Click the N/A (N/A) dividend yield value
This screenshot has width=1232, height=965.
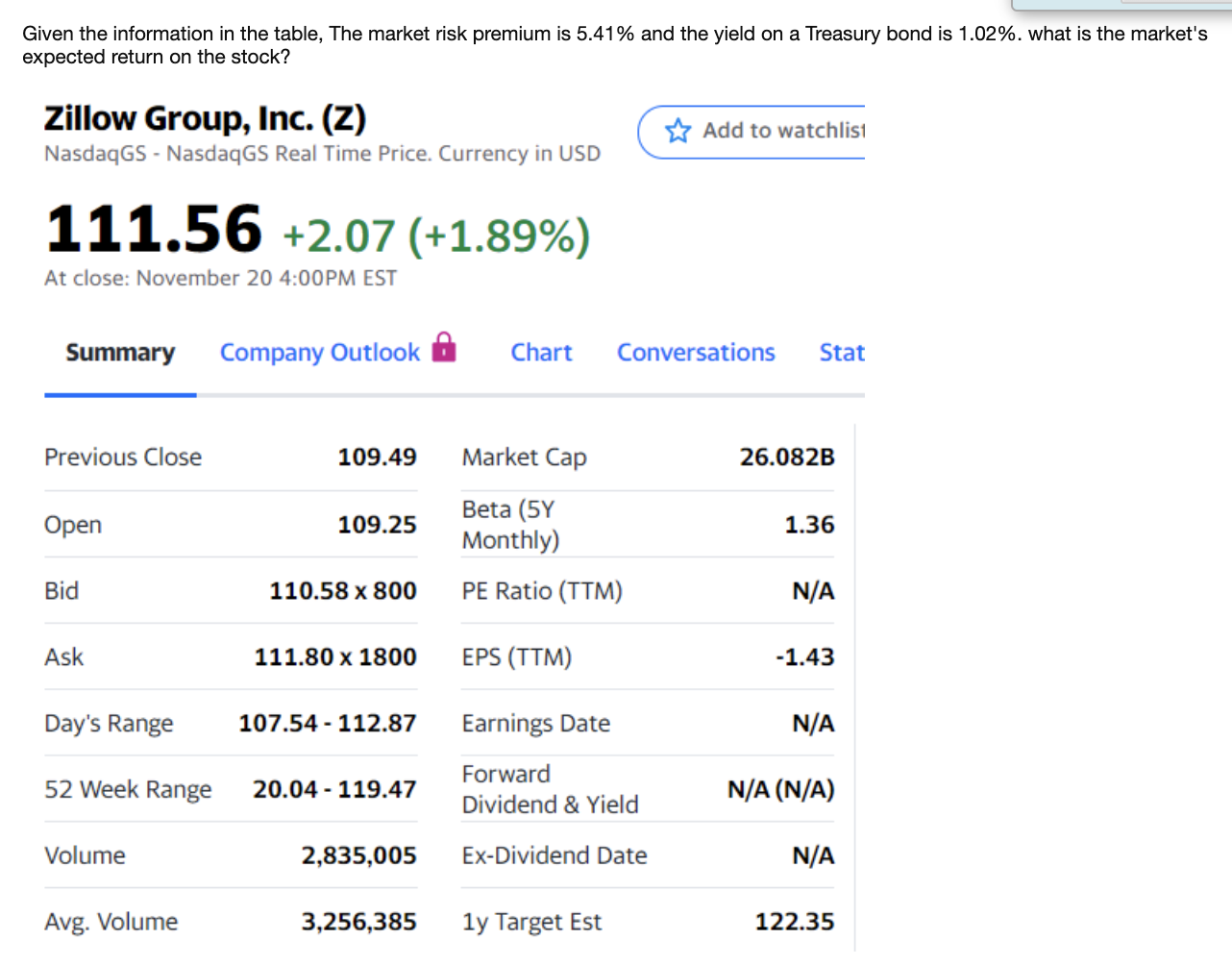781,790
